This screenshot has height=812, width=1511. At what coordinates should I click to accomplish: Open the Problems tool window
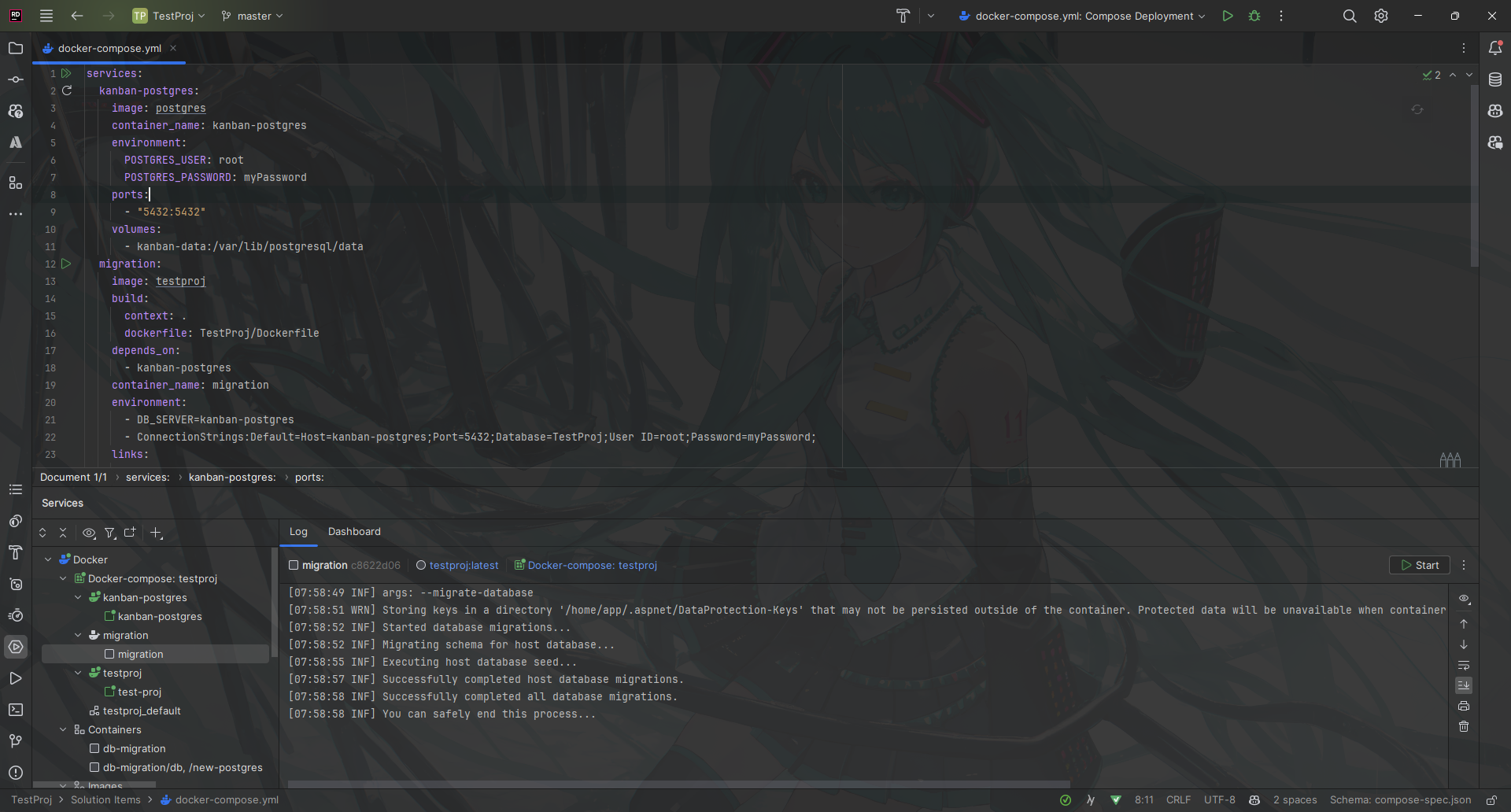point(16,773)
